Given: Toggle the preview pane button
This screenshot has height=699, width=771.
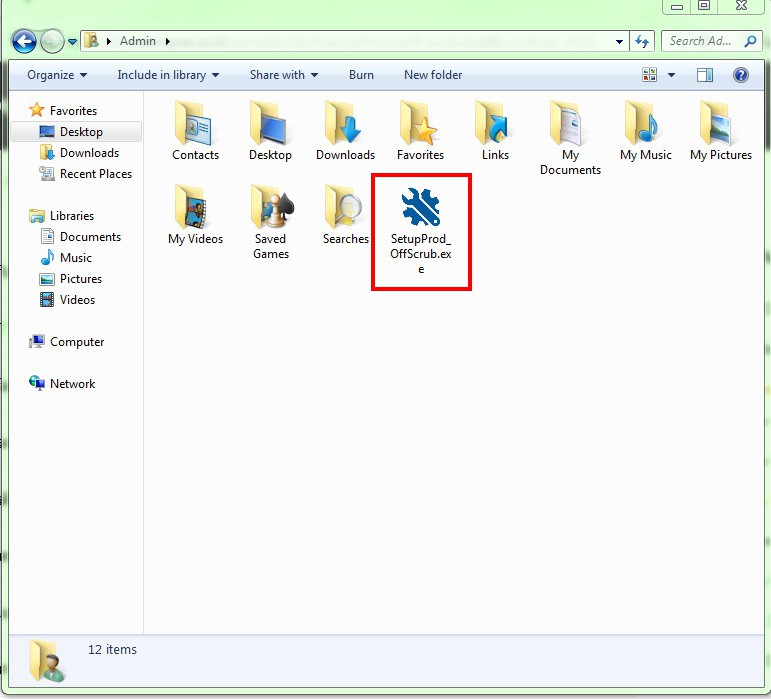Looking at the screenshot, I should tap(705, 75).
